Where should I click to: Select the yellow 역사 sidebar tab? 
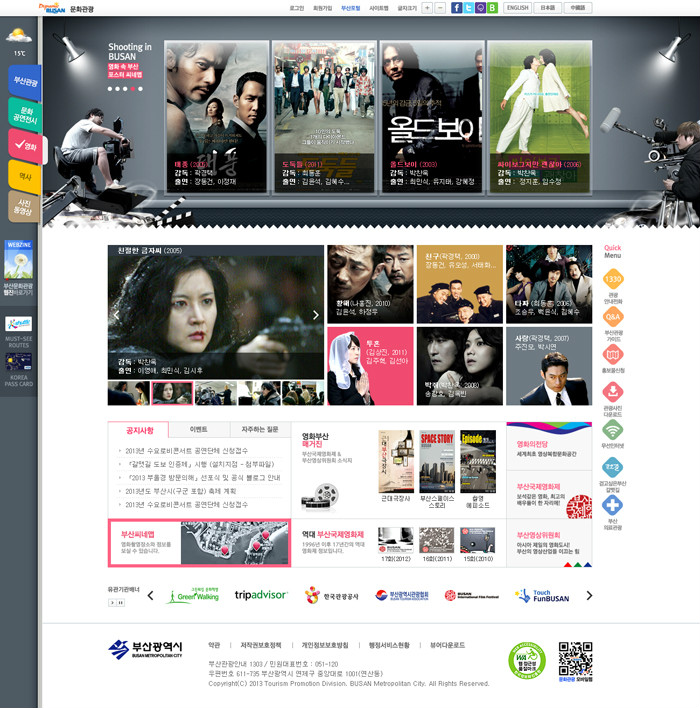(x=25, y=177)
